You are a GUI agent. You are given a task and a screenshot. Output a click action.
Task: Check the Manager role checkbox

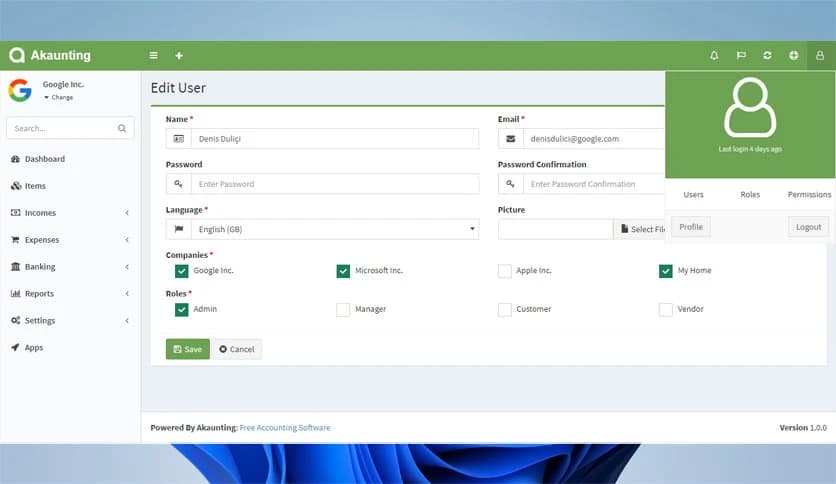[343, 309]
